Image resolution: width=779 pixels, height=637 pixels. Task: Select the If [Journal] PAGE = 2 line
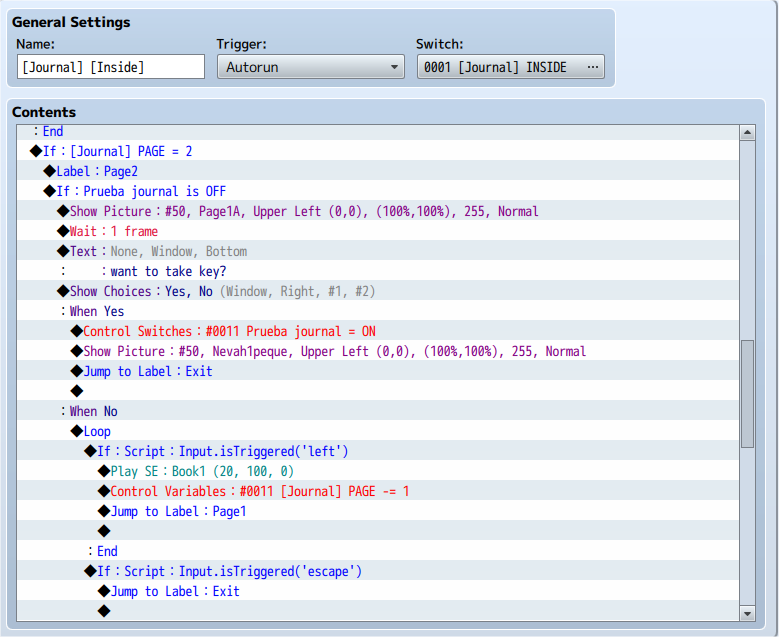[378, 151]
